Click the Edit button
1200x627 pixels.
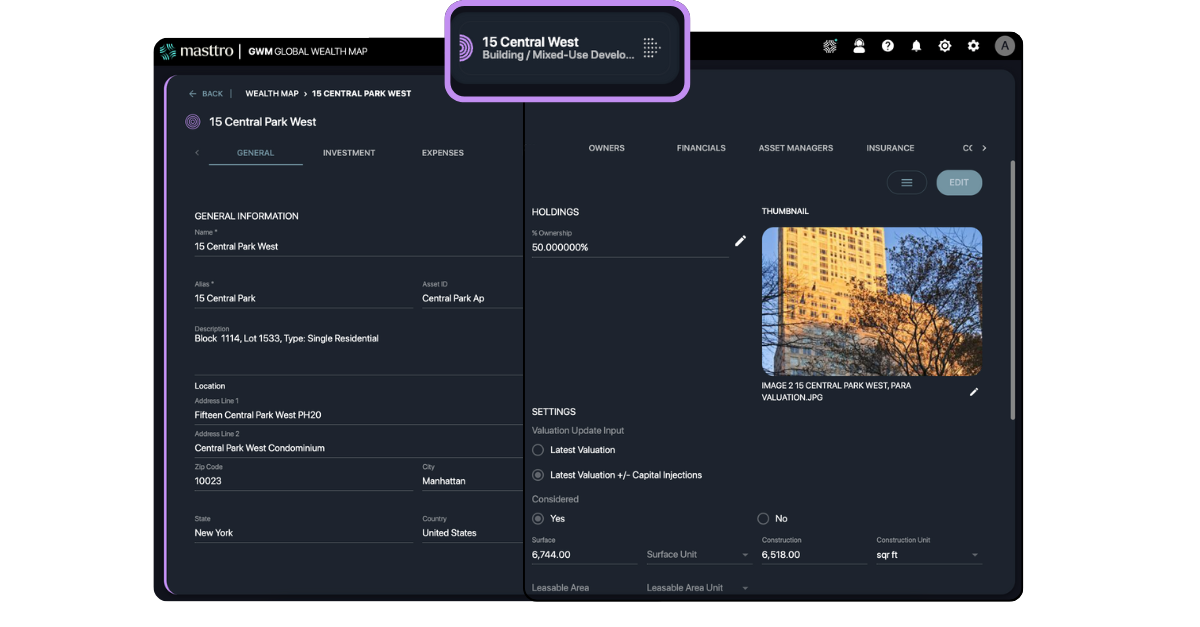click(x=958, y=182)
